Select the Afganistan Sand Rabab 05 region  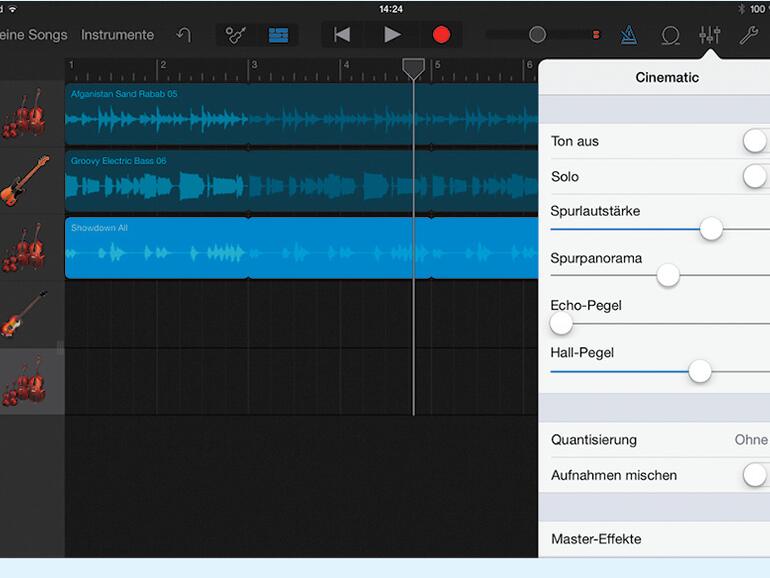coord(300,114)
